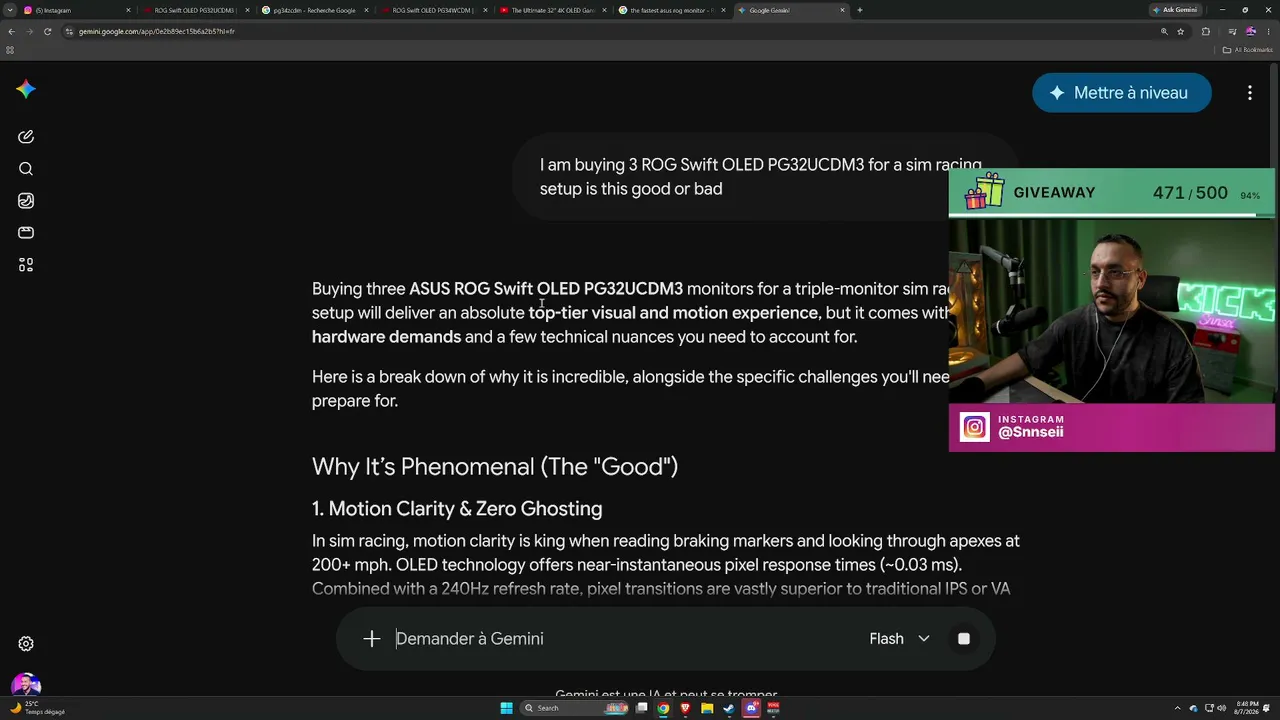Reload the page with the refresh icon
The width and height of the screenshot is (1280, 720).
pos(47,31)
